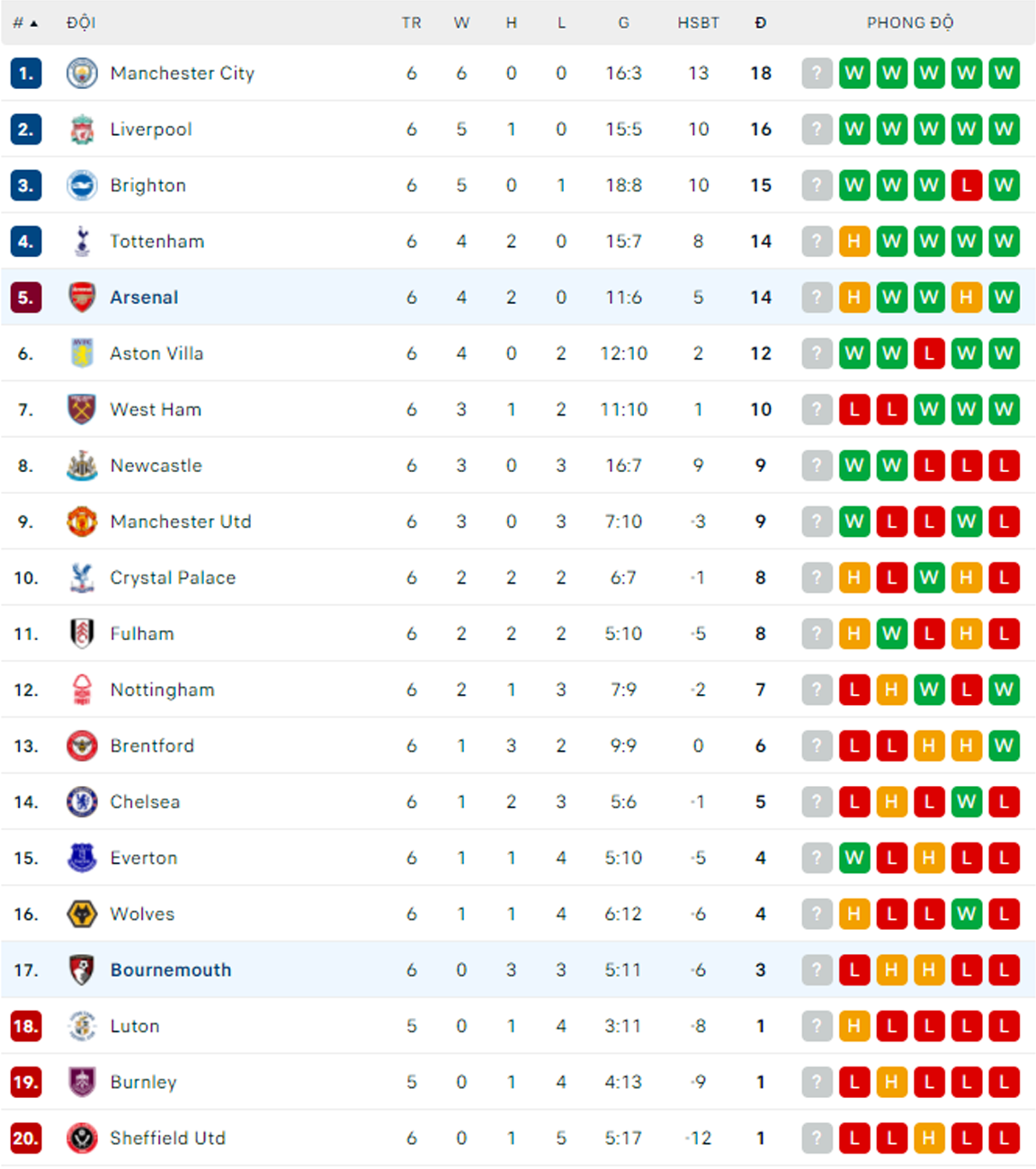Screen dimensions: 1036x1169
Task: Click the Wolves club crest
Action: (x=82, y=915)
